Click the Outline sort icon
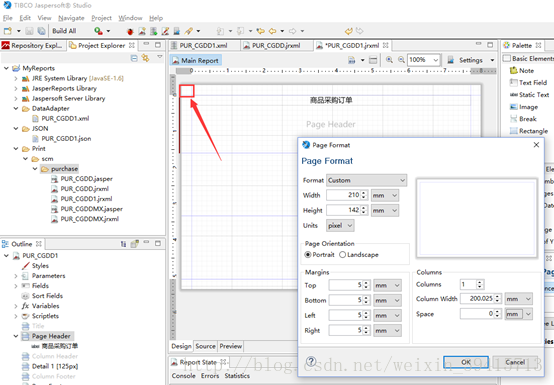The image size is (554, 385). coord(123,244)
